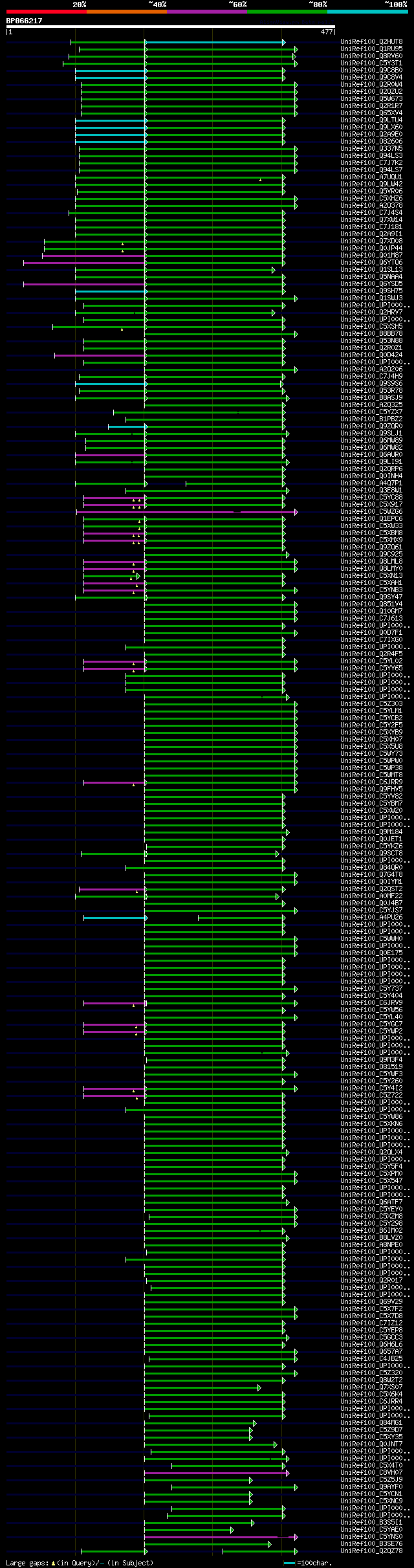Click UniRef100_B1PBZ2 hit text
The height and width of the screenshot is (1568, 414).
click(371, 419)
